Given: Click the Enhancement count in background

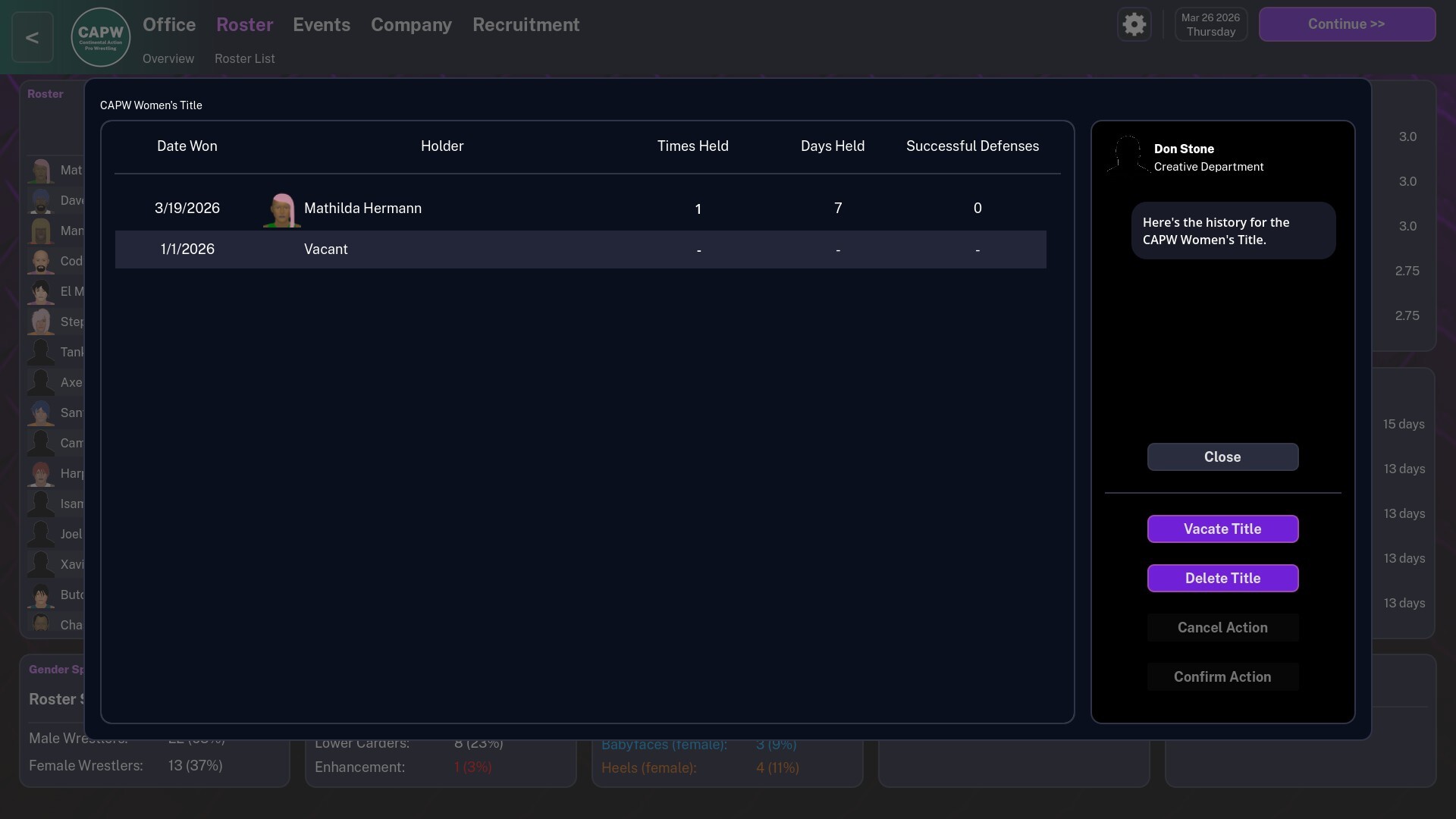Looking at the screenshot, I should tap(473, 767).
